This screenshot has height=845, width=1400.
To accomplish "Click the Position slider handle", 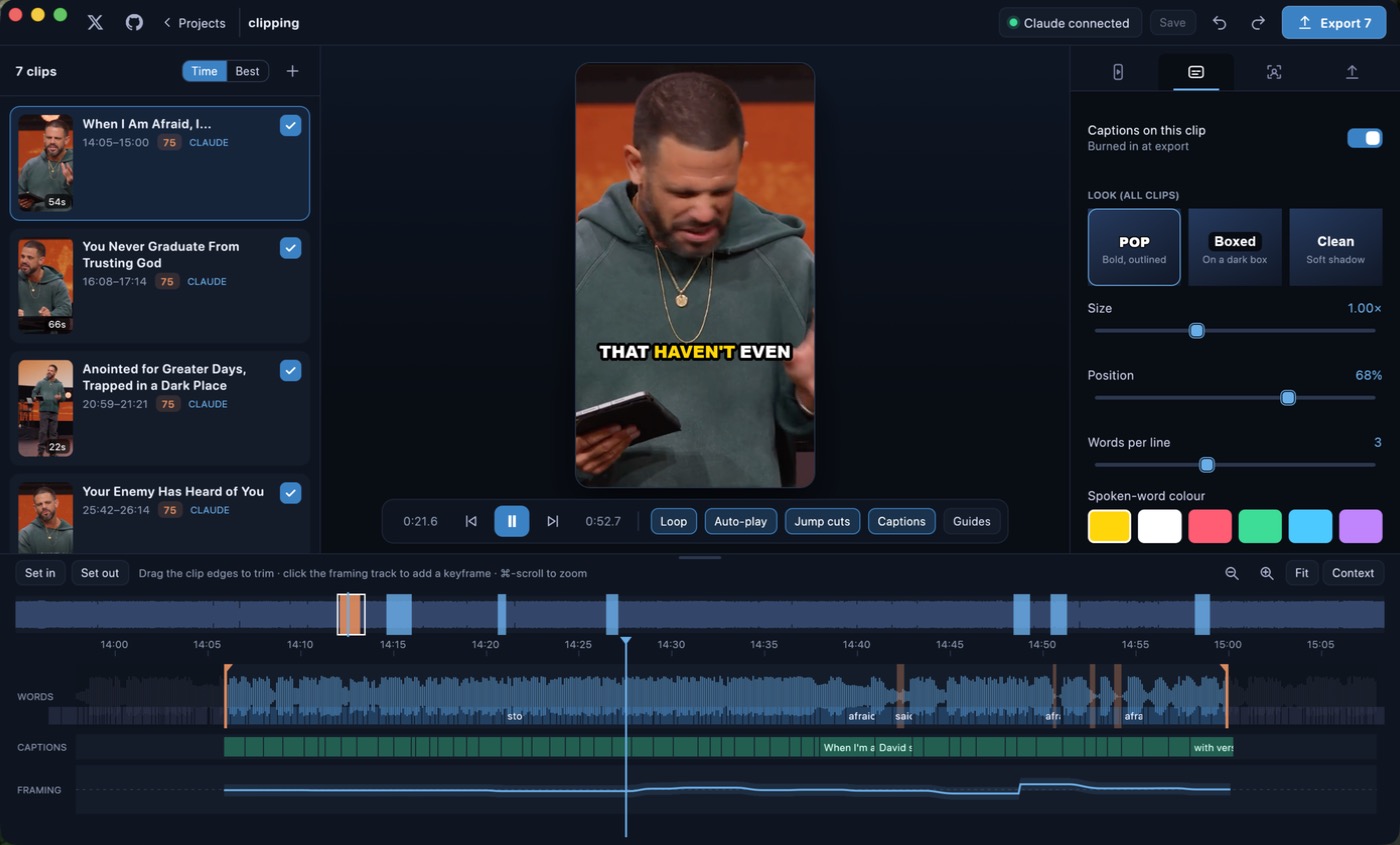I will point(1288,398).
